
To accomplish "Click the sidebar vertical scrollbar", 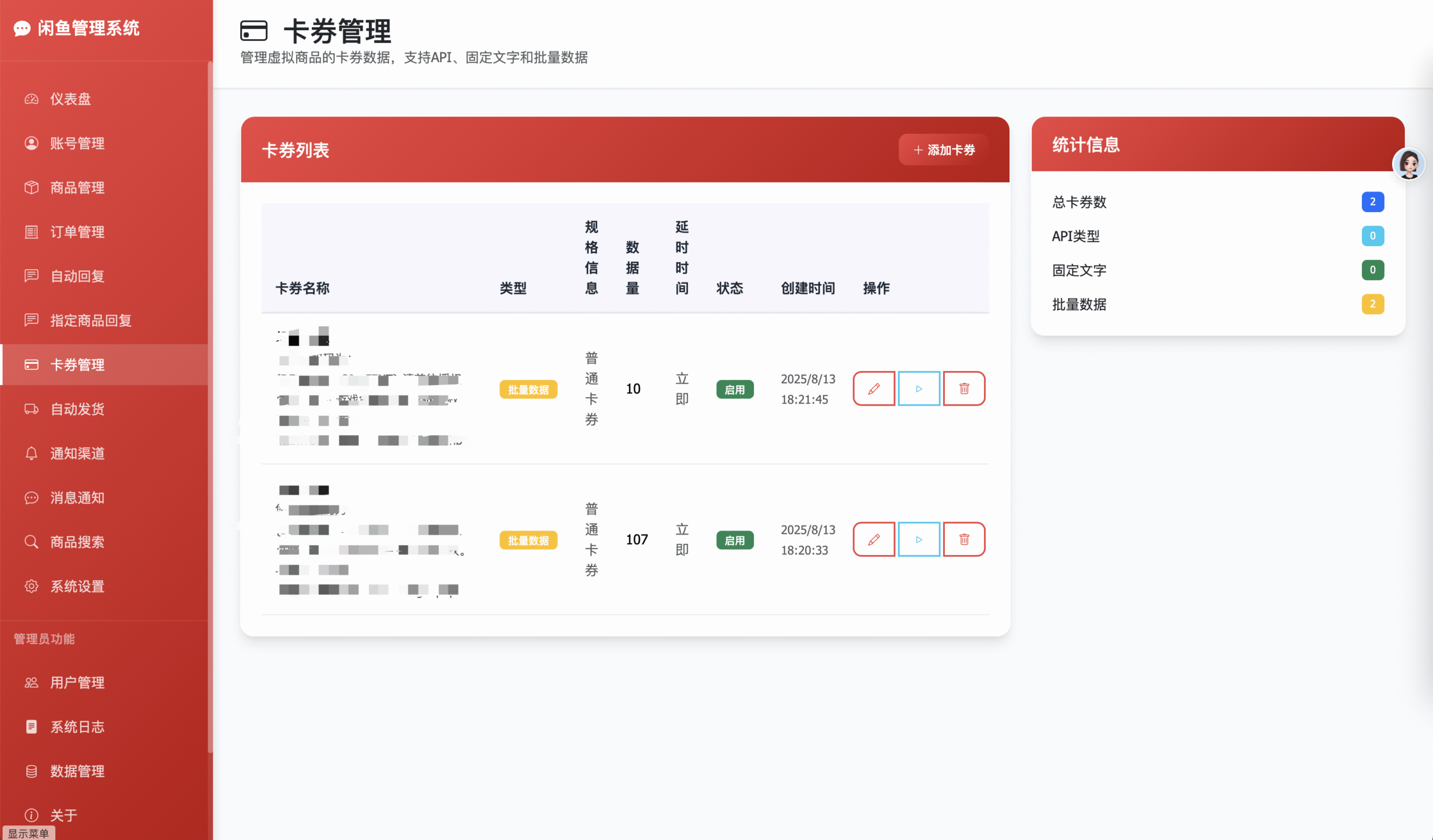I will [x=210, y=398].
